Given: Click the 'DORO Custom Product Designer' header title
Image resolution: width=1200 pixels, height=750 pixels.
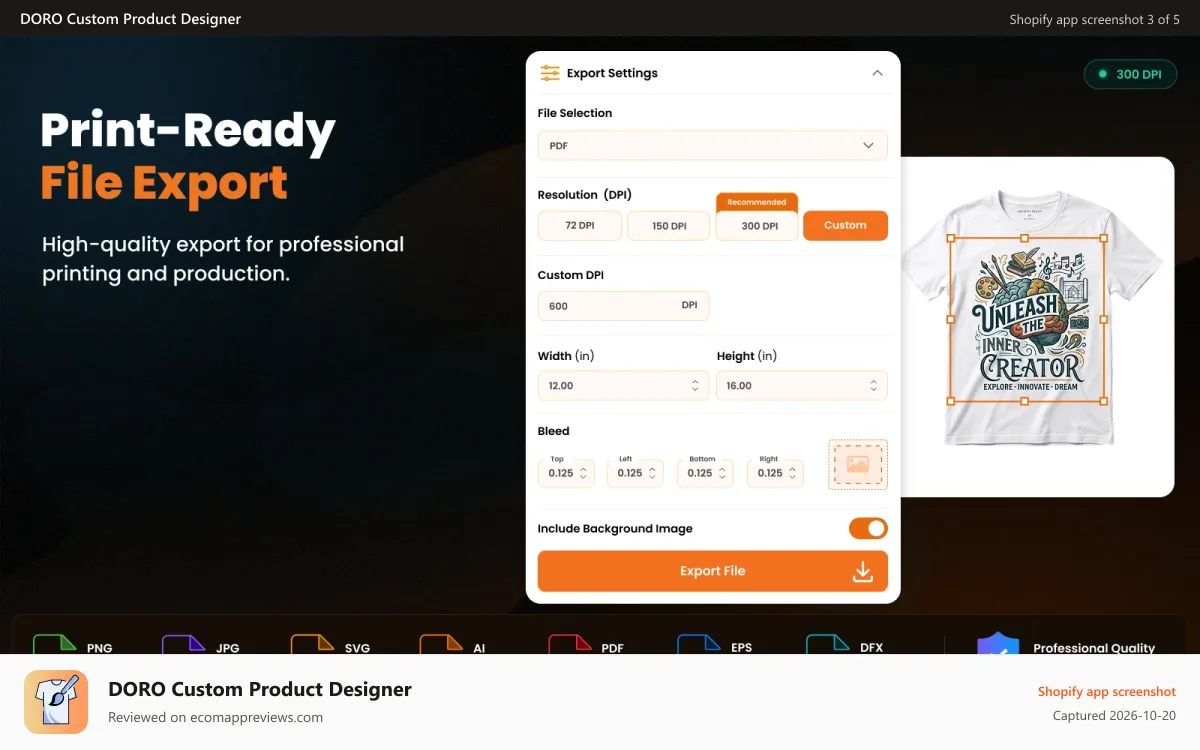Looking at the screenshot, I should pyautogui.click(x=130, y=19).
